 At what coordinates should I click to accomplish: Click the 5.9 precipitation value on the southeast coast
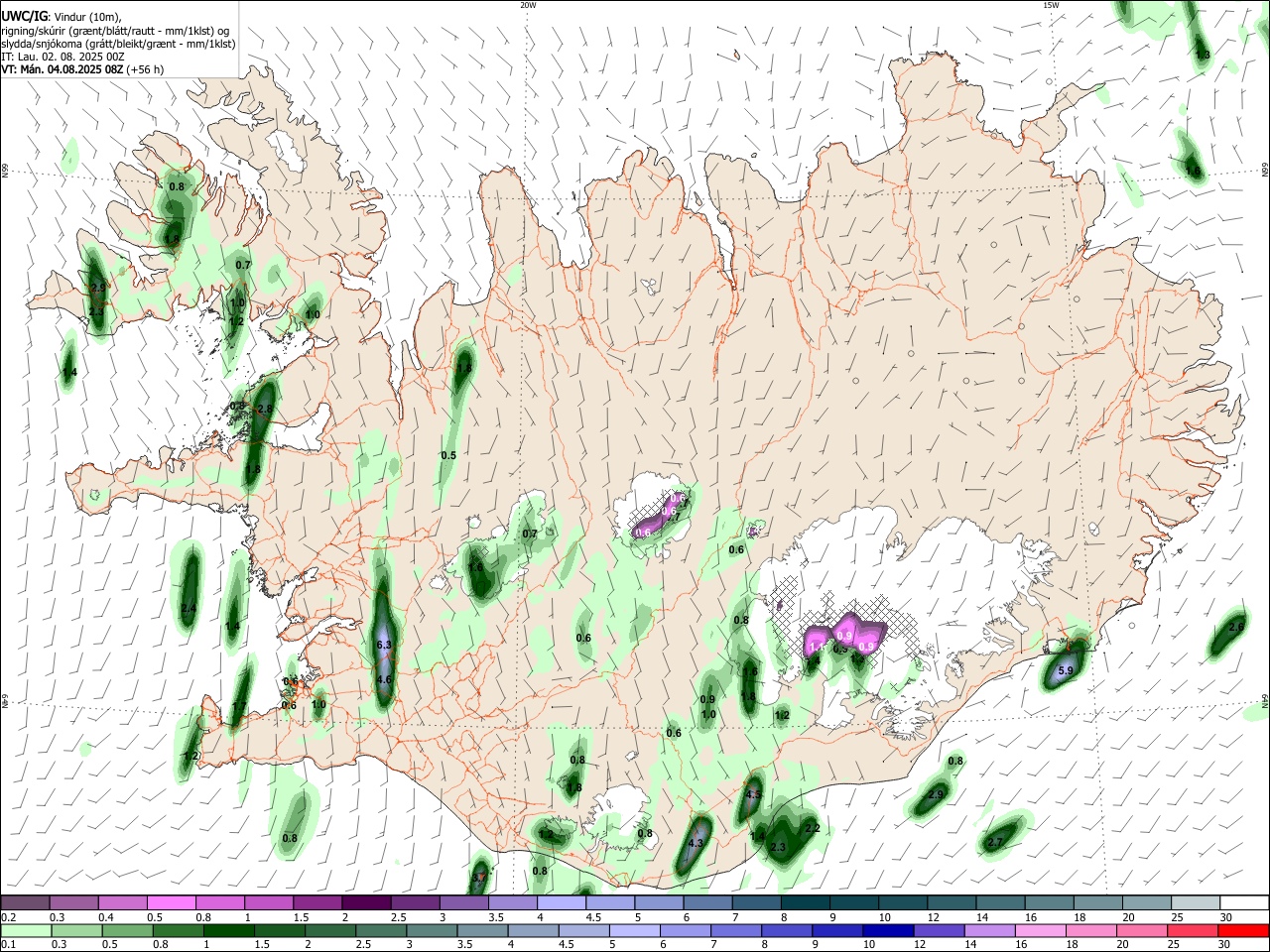[1066, 671]
